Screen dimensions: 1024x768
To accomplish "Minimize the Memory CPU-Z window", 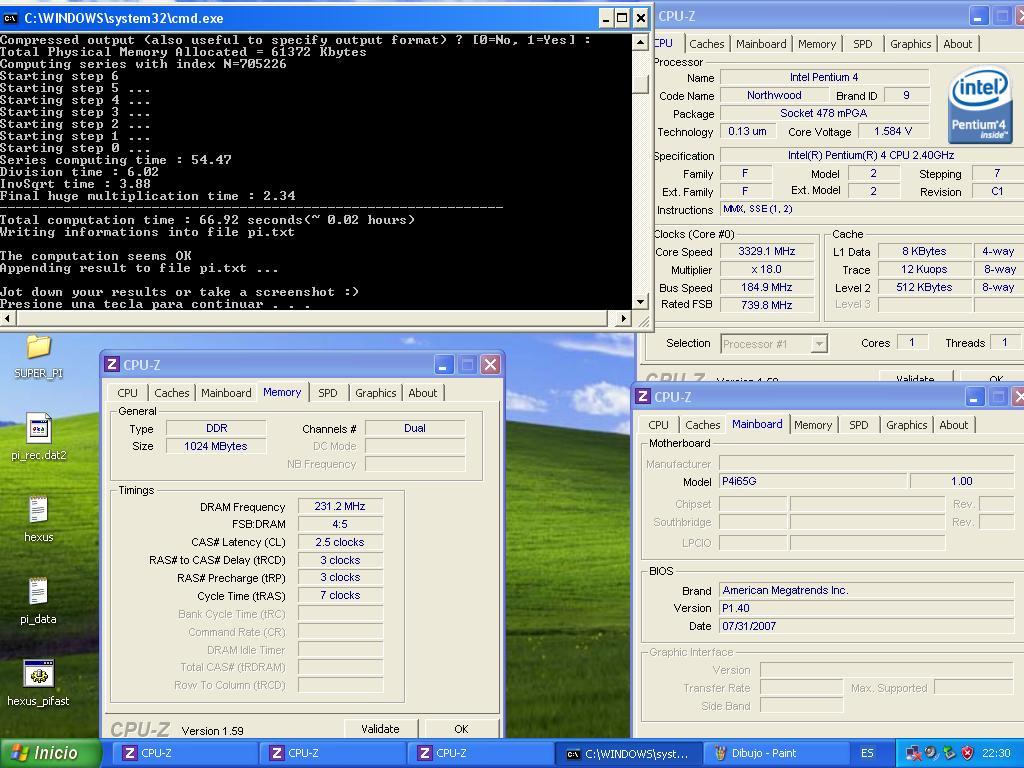I will 443,364.
